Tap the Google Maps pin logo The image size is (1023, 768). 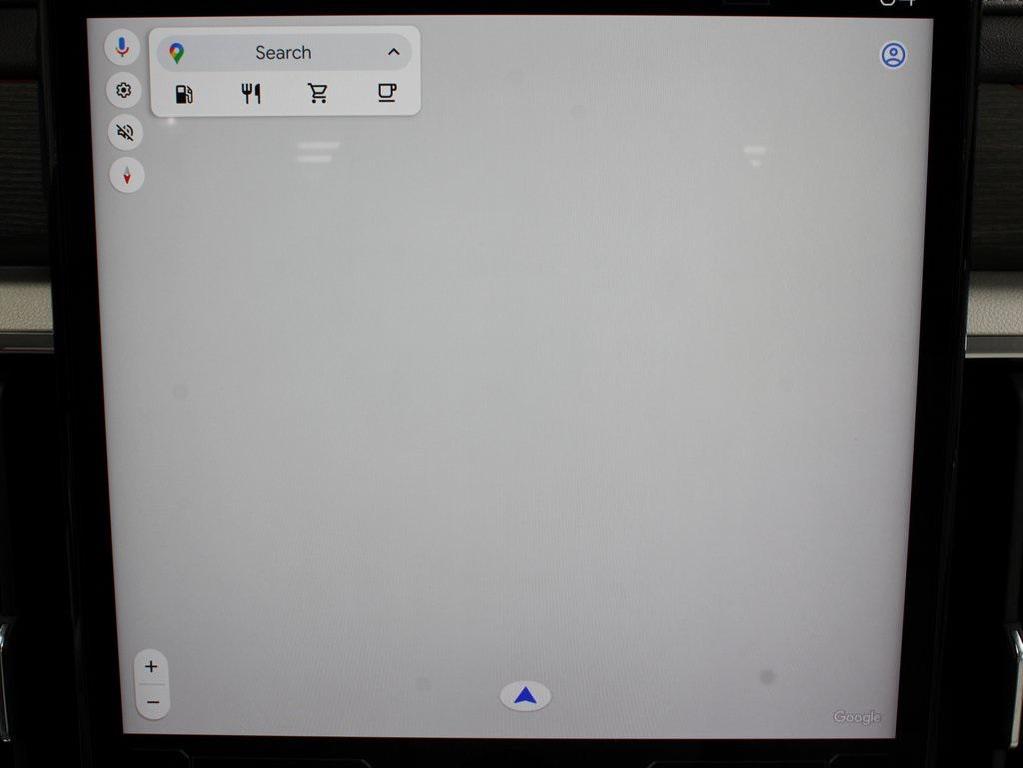pos(177,53)
